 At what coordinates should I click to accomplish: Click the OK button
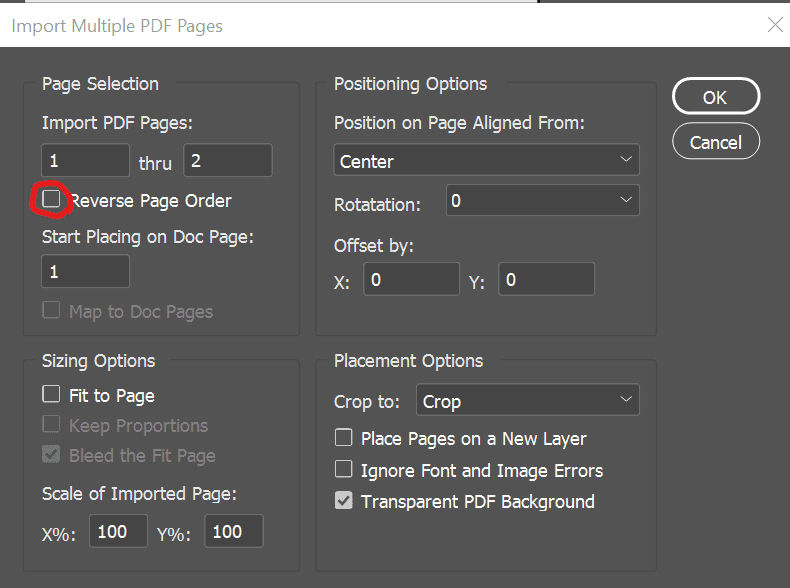(715, 97)
